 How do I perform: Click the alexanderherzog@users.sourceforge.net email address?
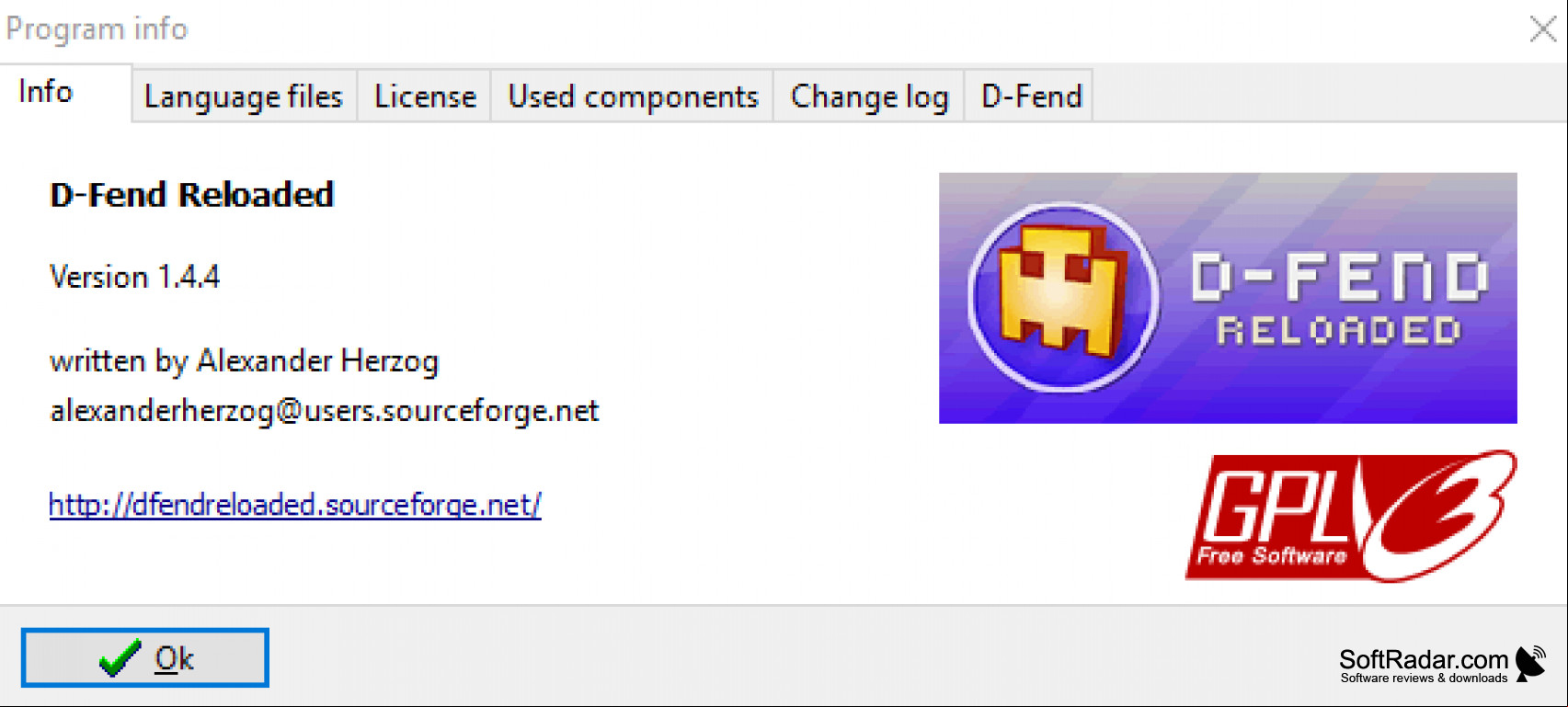coord(324,410)
